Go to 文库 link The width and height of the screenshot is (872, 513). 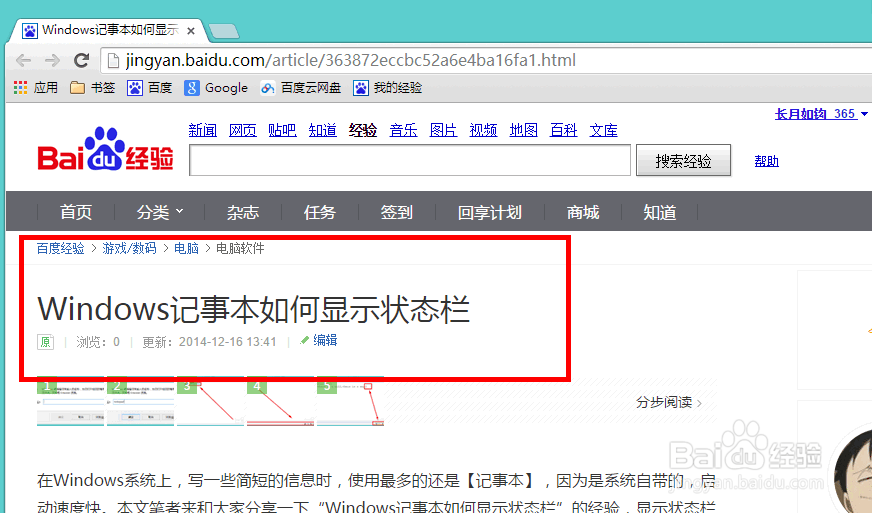pos(603,130)
